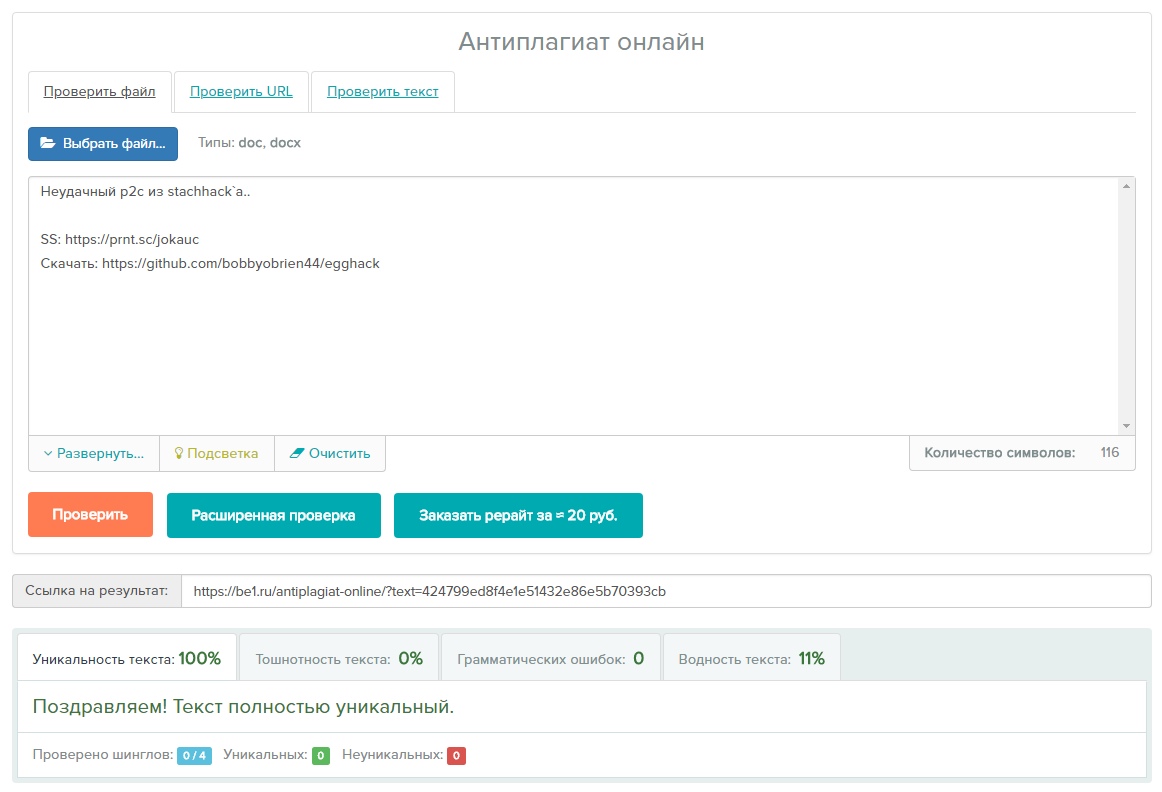
Task: Click the lightbulb icon for Подсветка
Action: click(x=180, y=453)
